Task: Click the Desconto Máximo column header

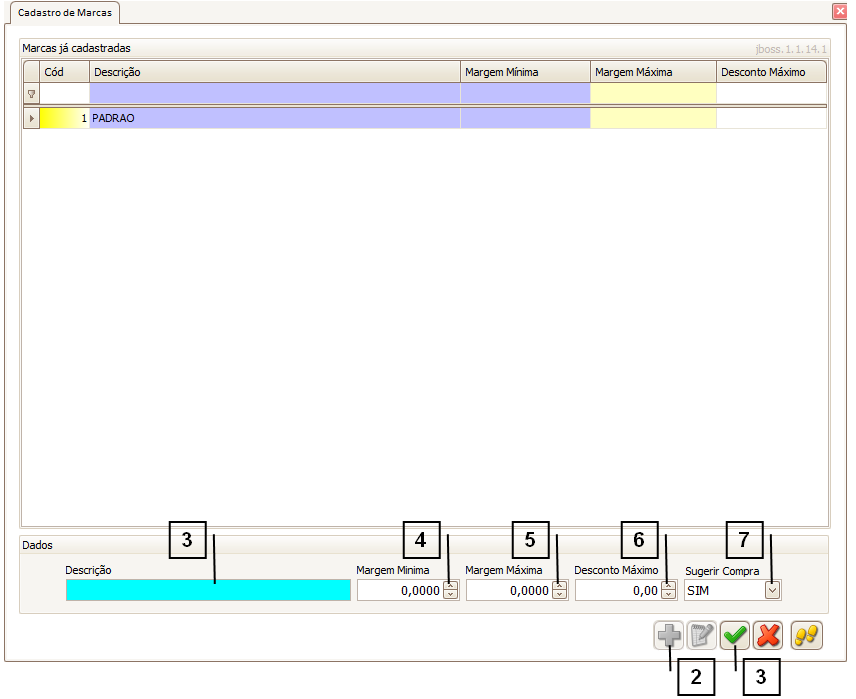Action: pyautogui.click(x=770, y=72)
